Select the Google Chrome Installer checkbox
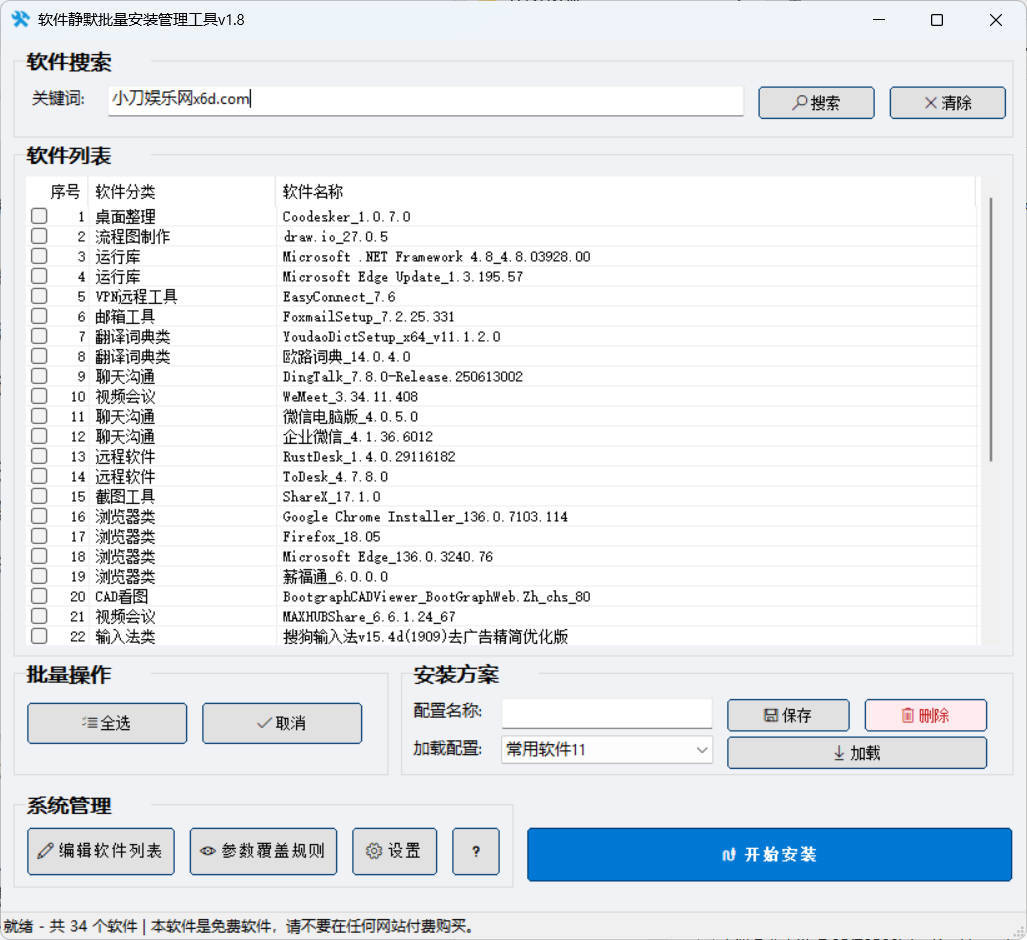 (38, 516)
